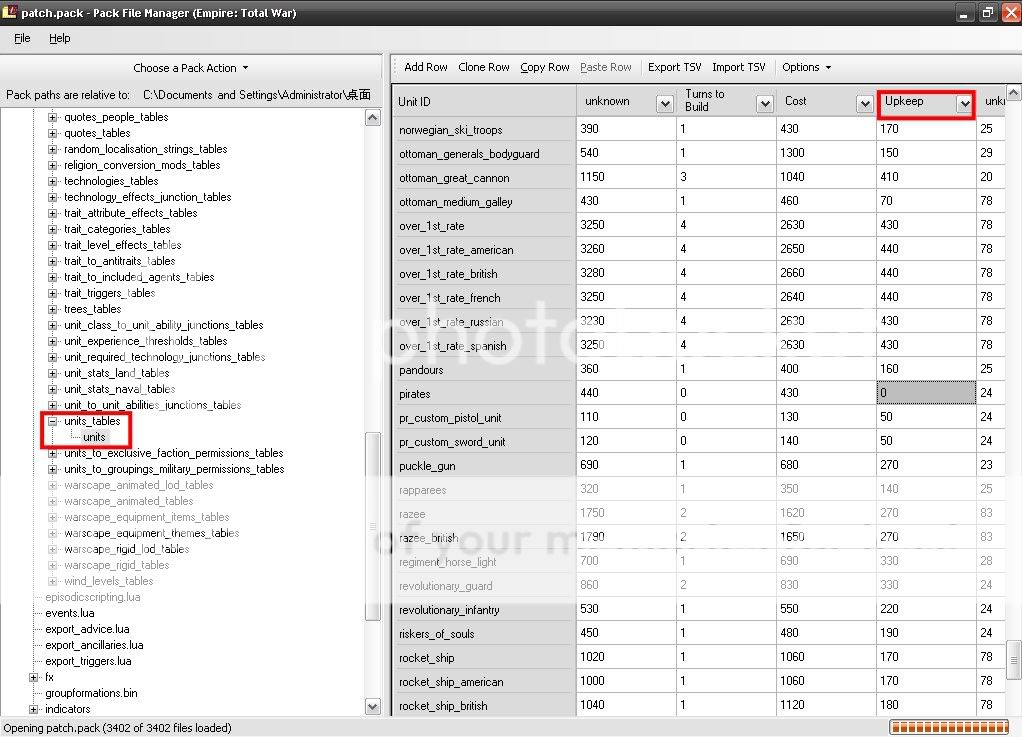Viewport: 1022px width, 737px height.
Task: Open the Cost column filter dropdown
Action: 864,103
